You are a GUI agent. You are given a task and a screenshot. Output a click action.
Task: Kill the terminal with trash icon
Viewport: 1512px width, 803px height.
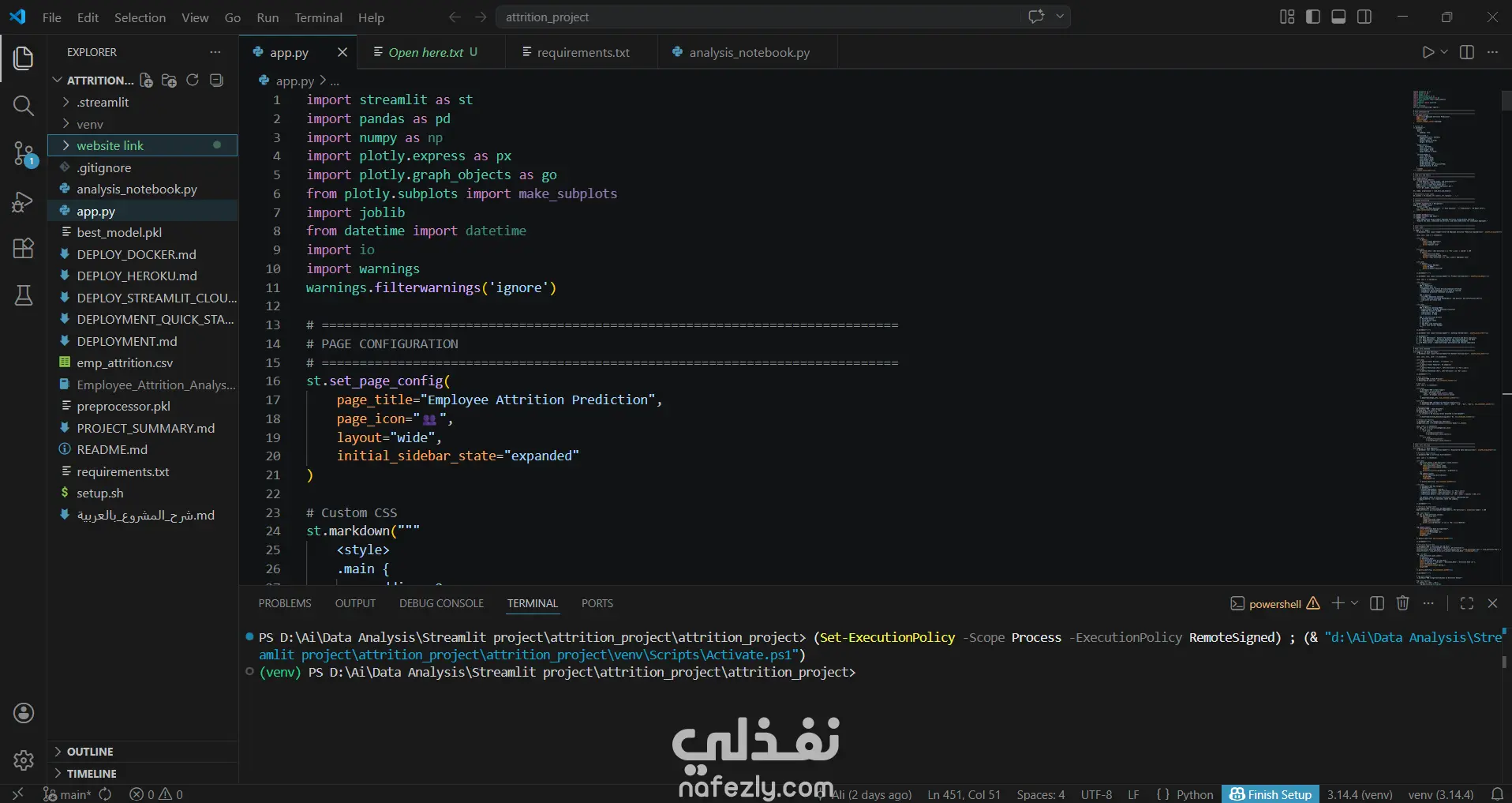[x=1402, y=603]
